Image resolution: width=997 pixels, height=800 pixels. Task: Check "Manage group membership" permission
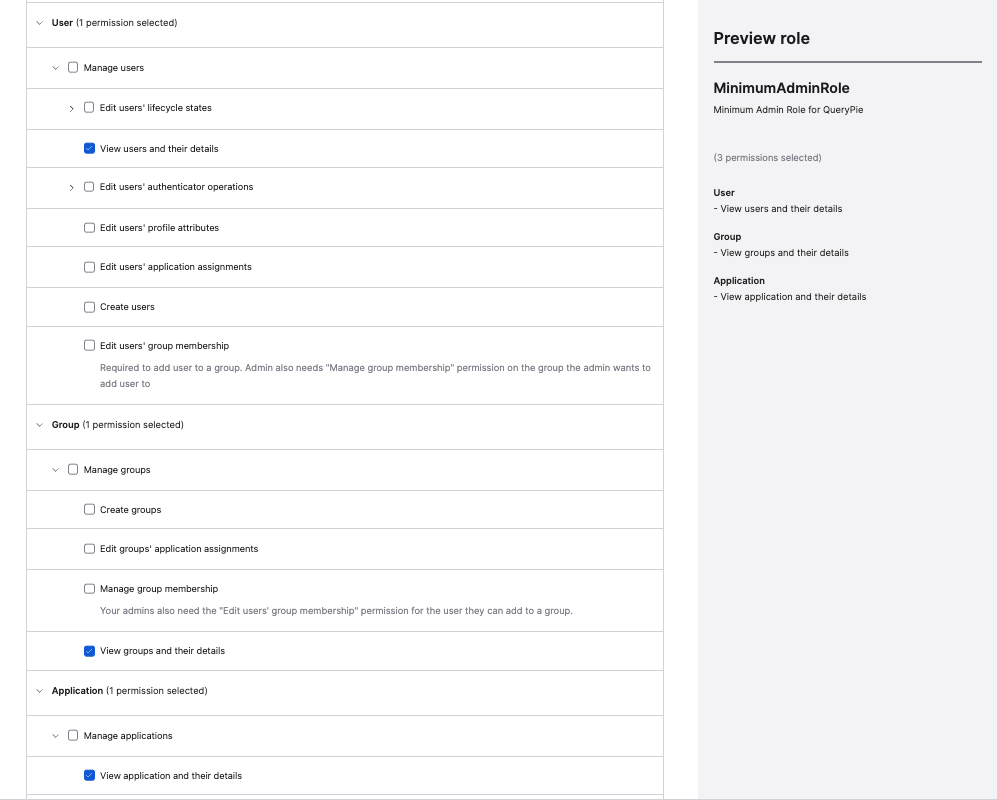click(89, 588)
